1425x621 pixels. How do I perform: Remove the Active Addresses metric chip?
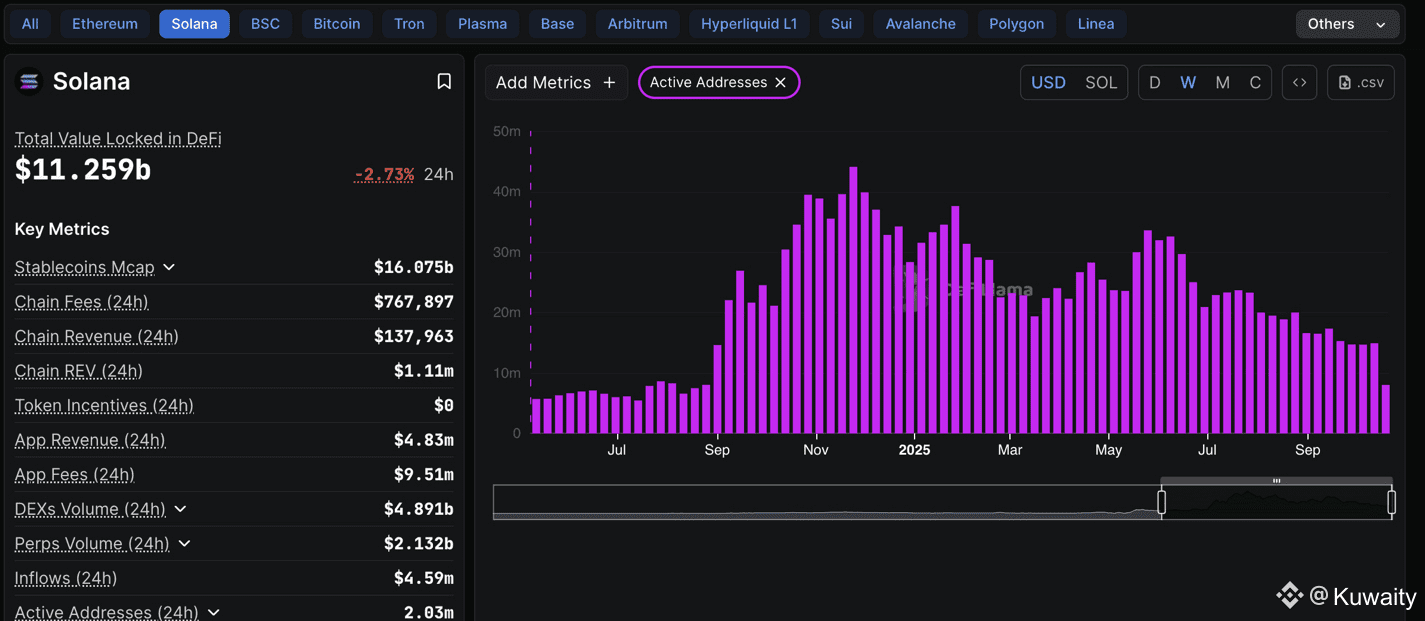coord(781,83)
